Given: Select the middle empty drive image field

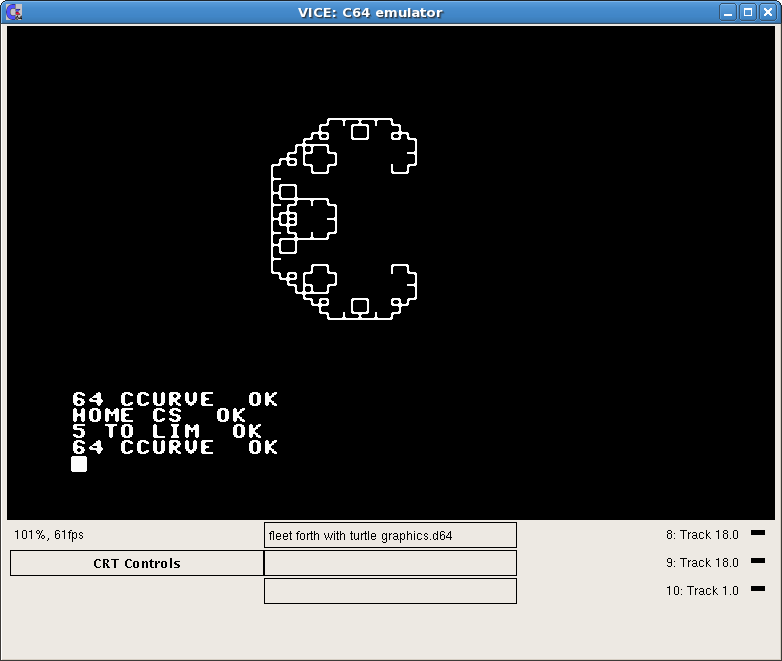Looking at the screenshot, I should click(x=390, y=563).
